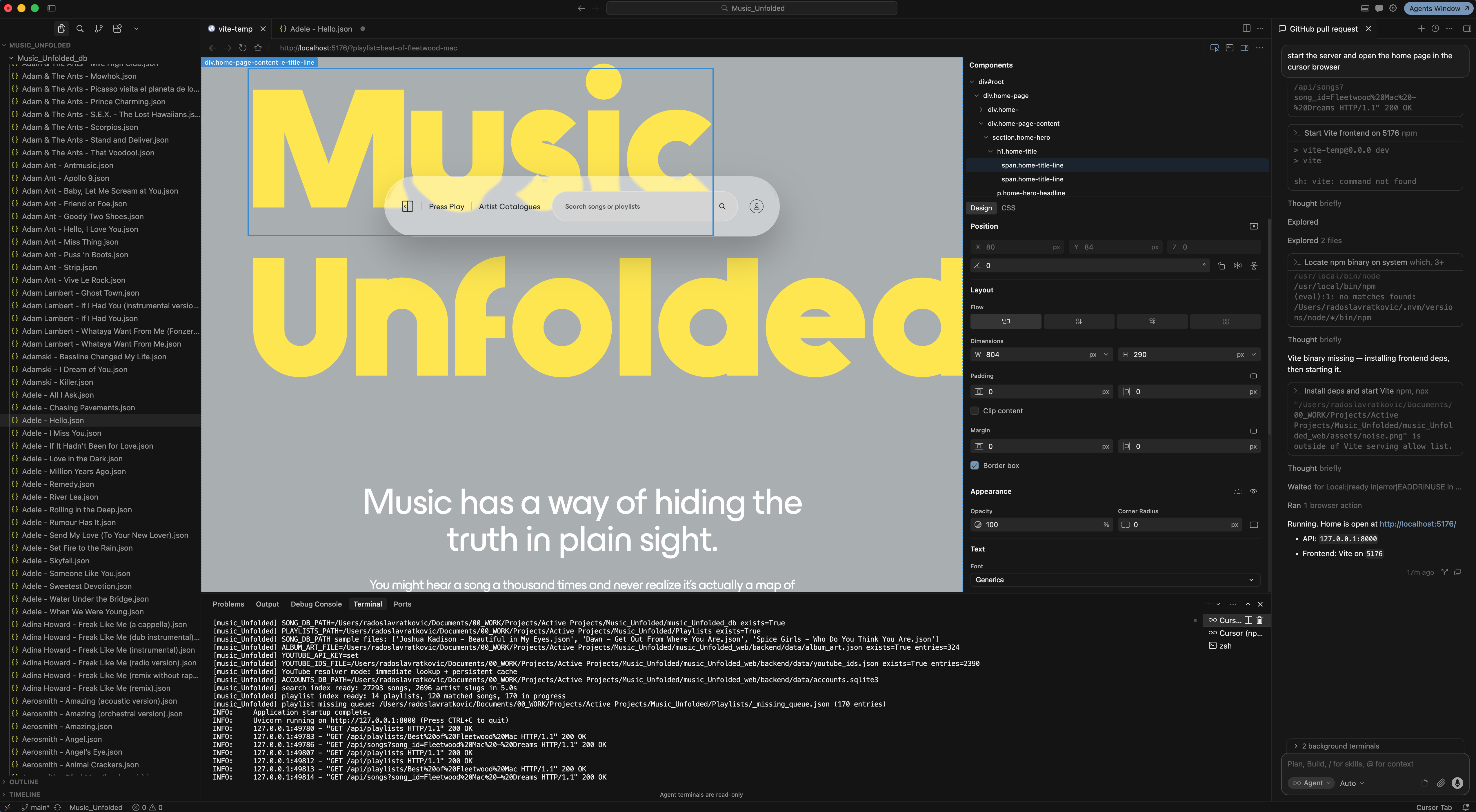
Task: Click the rotate 90 degrees icon
Action: click(x=1221, y=266)
